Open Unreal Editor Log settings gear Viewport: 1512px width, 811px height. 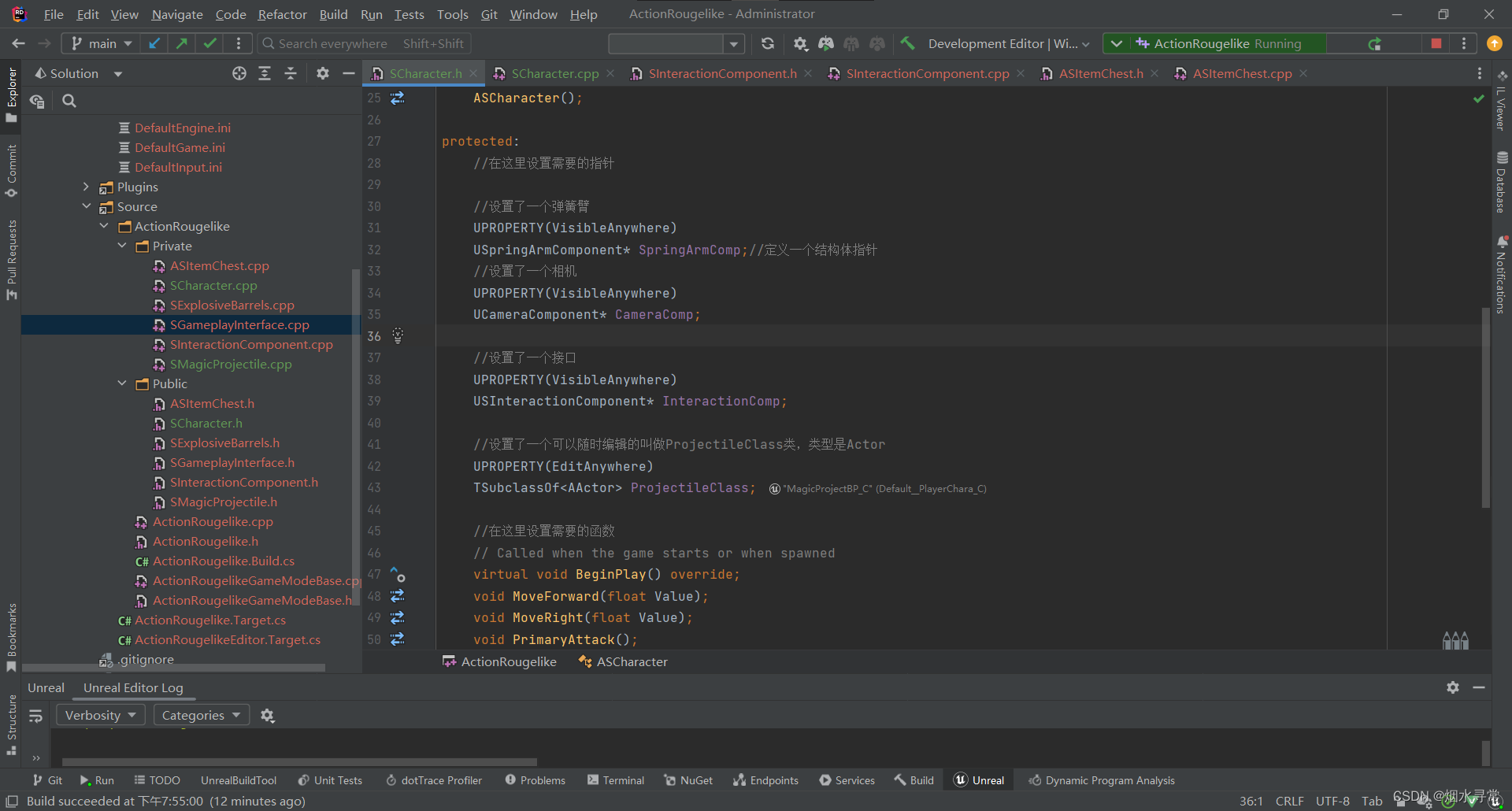[x=267, y=715]
